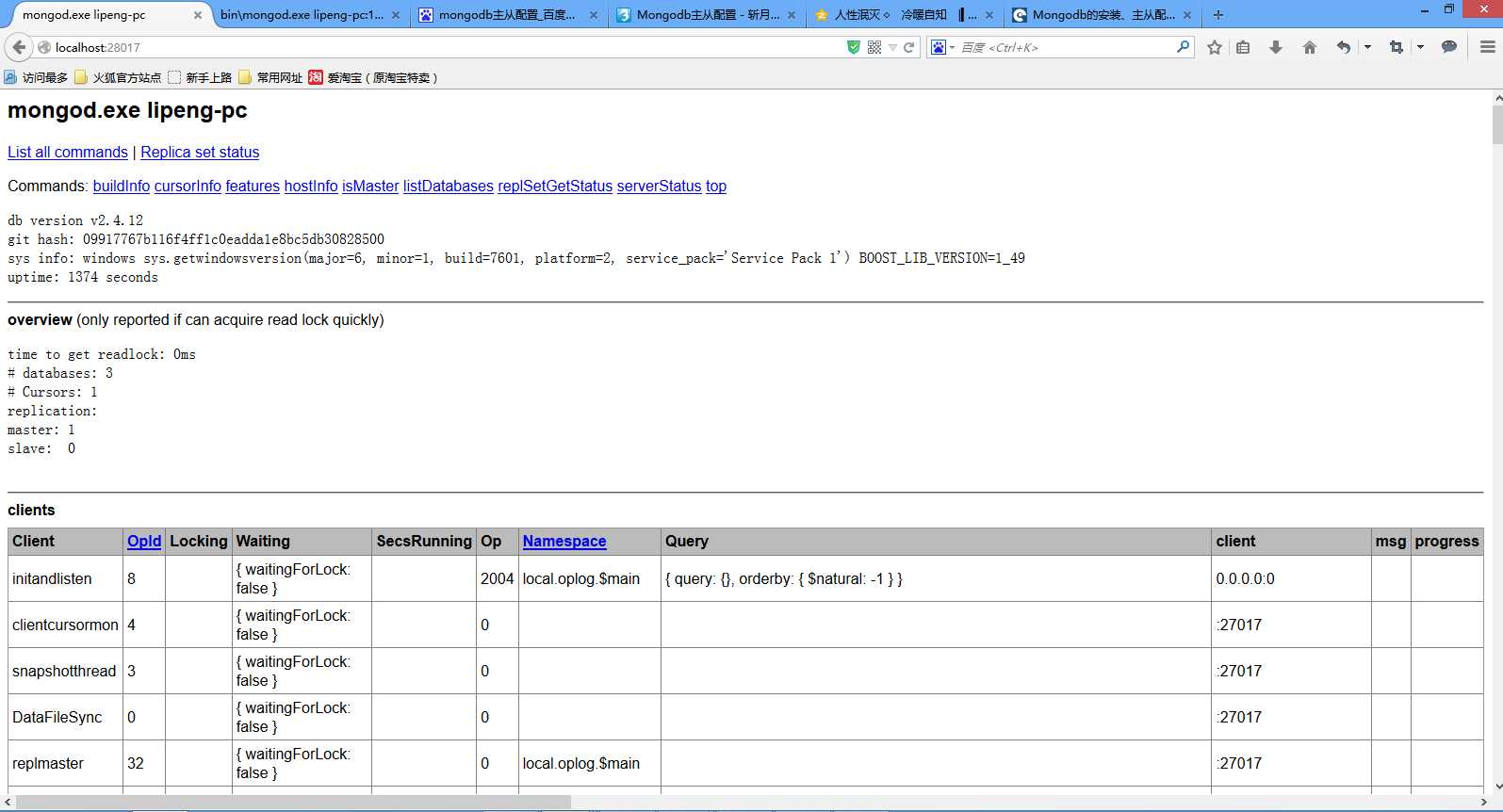Click the horizontal scrollbar right arrow
1503x812 pixels.
(x=1484, y=803)
